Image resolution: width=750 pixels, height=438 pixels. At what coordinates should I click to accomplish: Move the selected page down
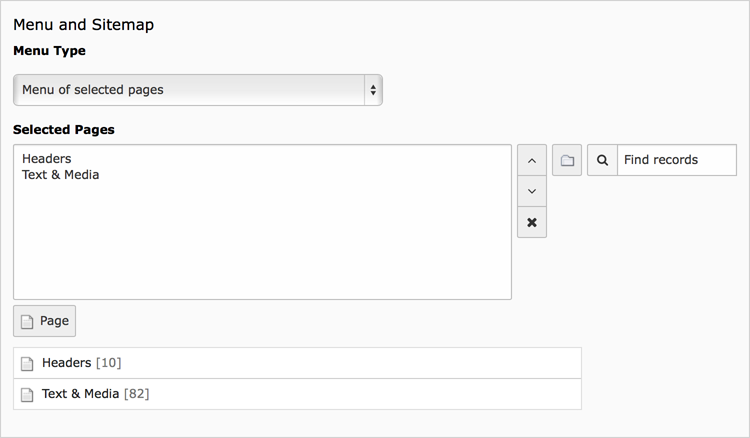click(x=531, y=191)
